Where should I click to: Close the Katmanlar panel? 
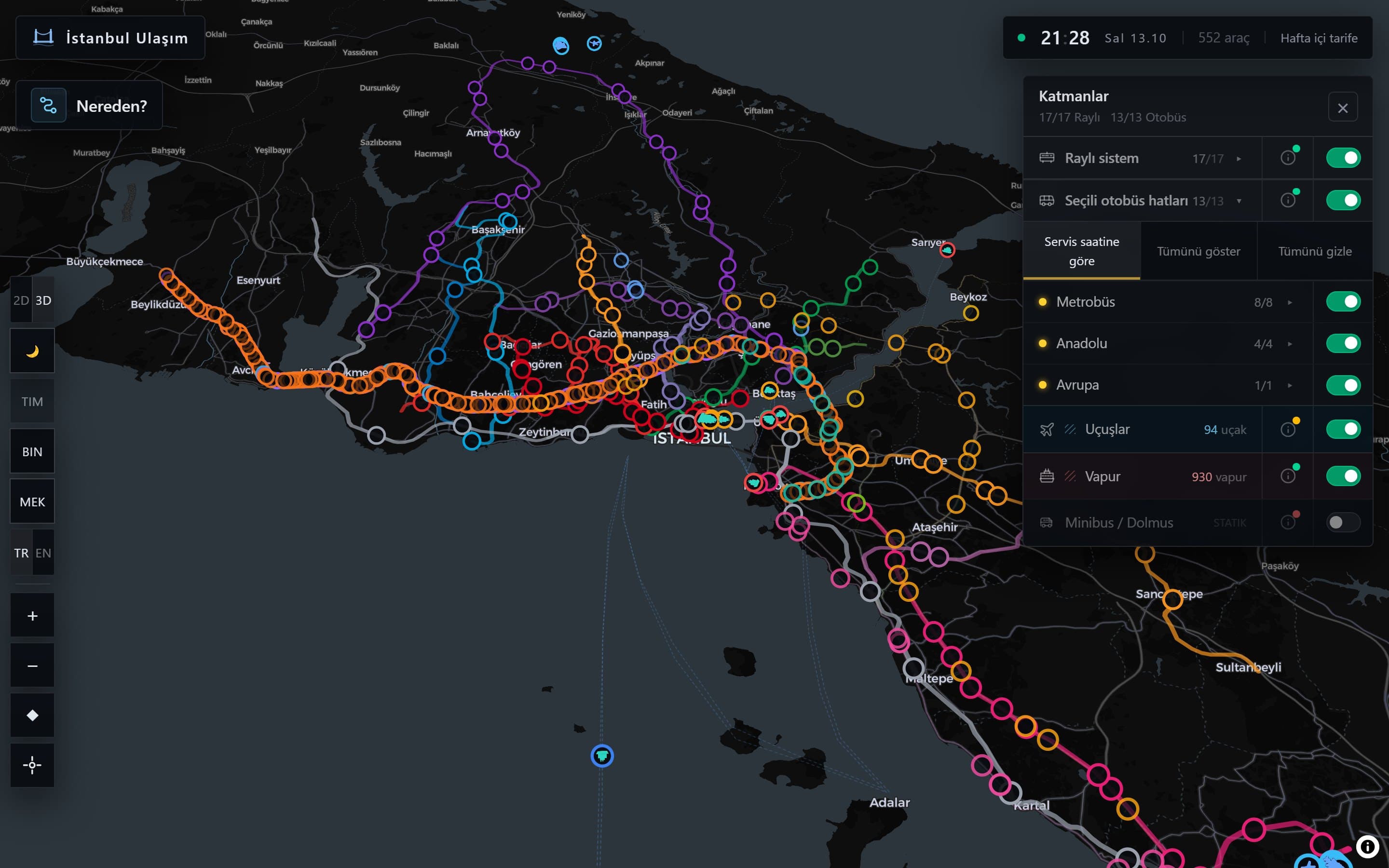(1343, 108)
